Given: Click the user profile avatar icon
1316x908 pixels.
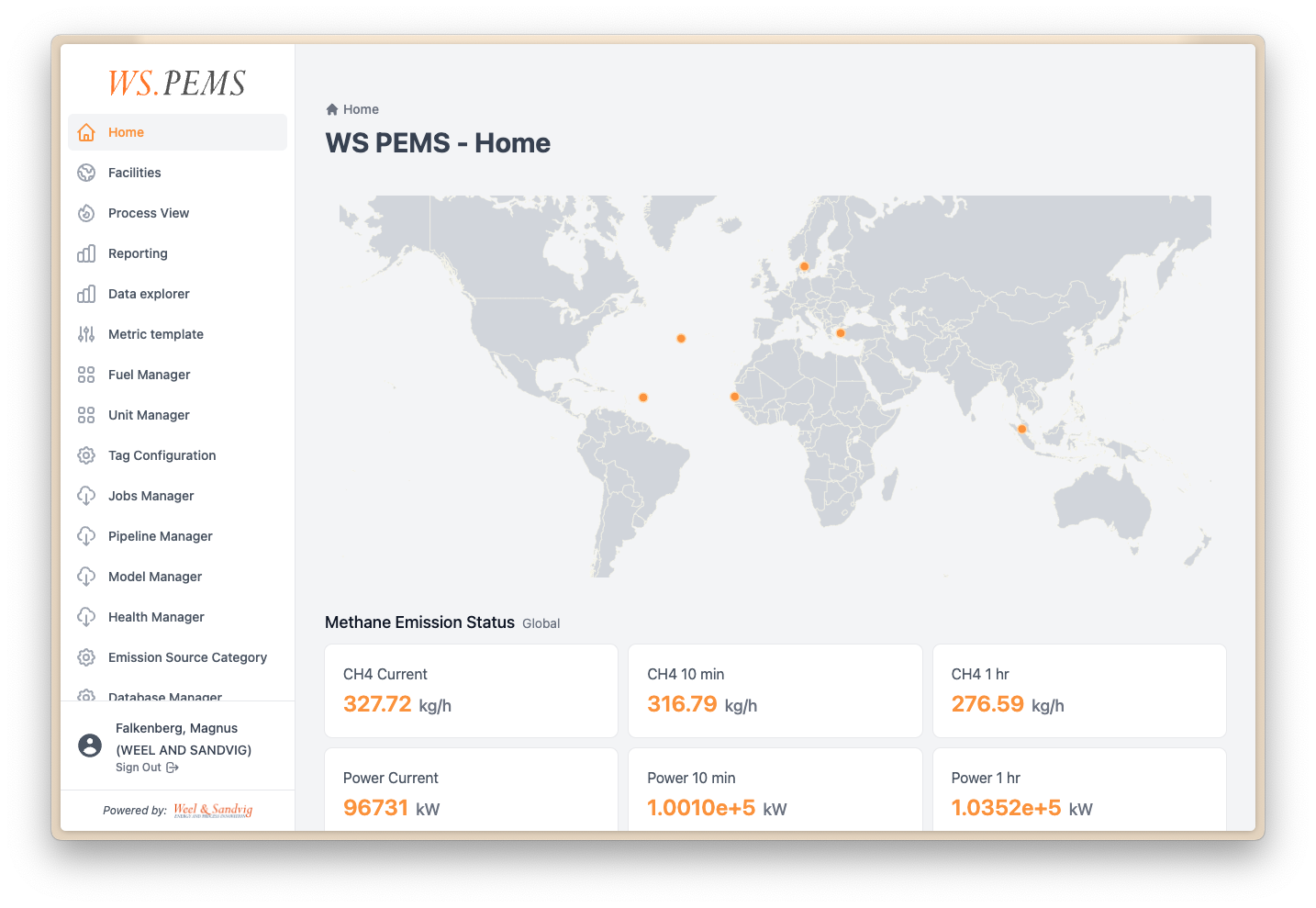Looking at the screenshot, I should (x=90, y=745).
